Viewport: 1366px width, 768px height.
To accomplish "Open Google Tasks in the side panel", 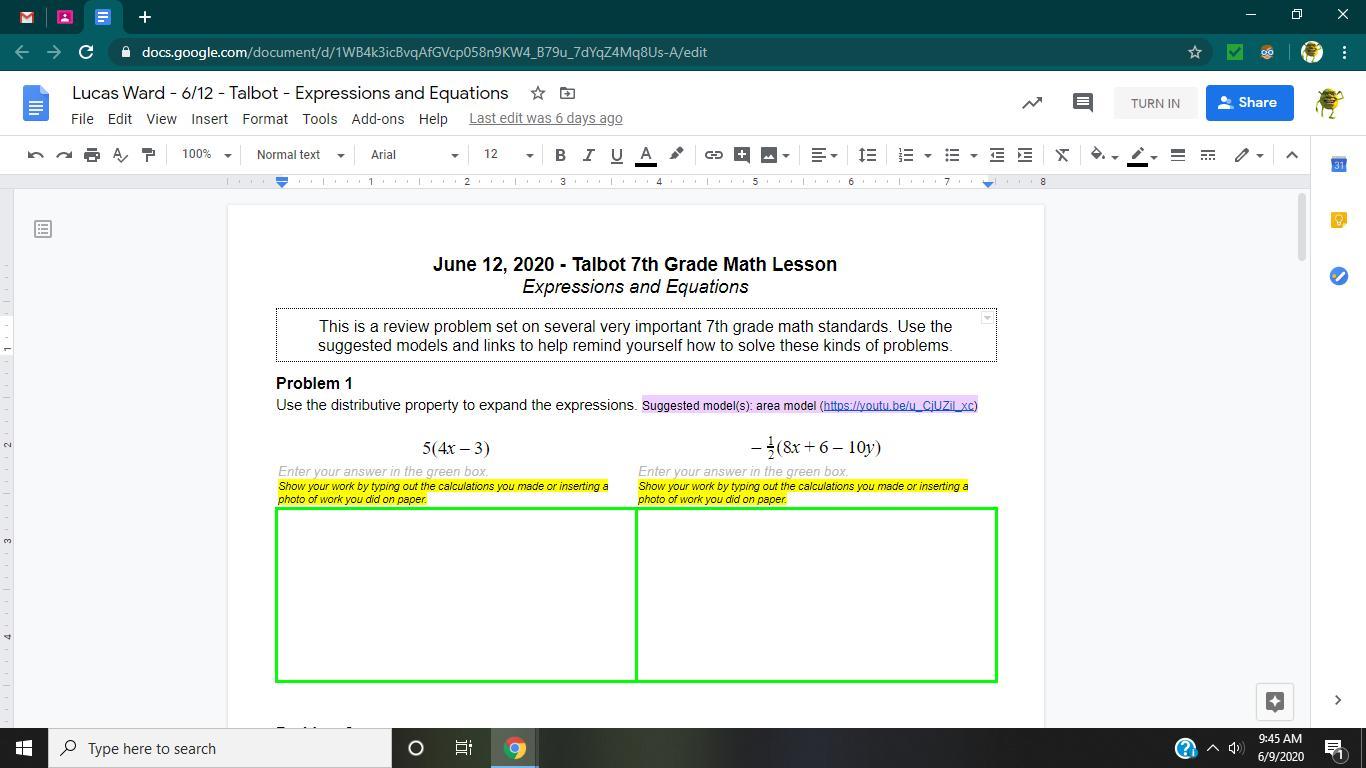I will point(1338,276).
